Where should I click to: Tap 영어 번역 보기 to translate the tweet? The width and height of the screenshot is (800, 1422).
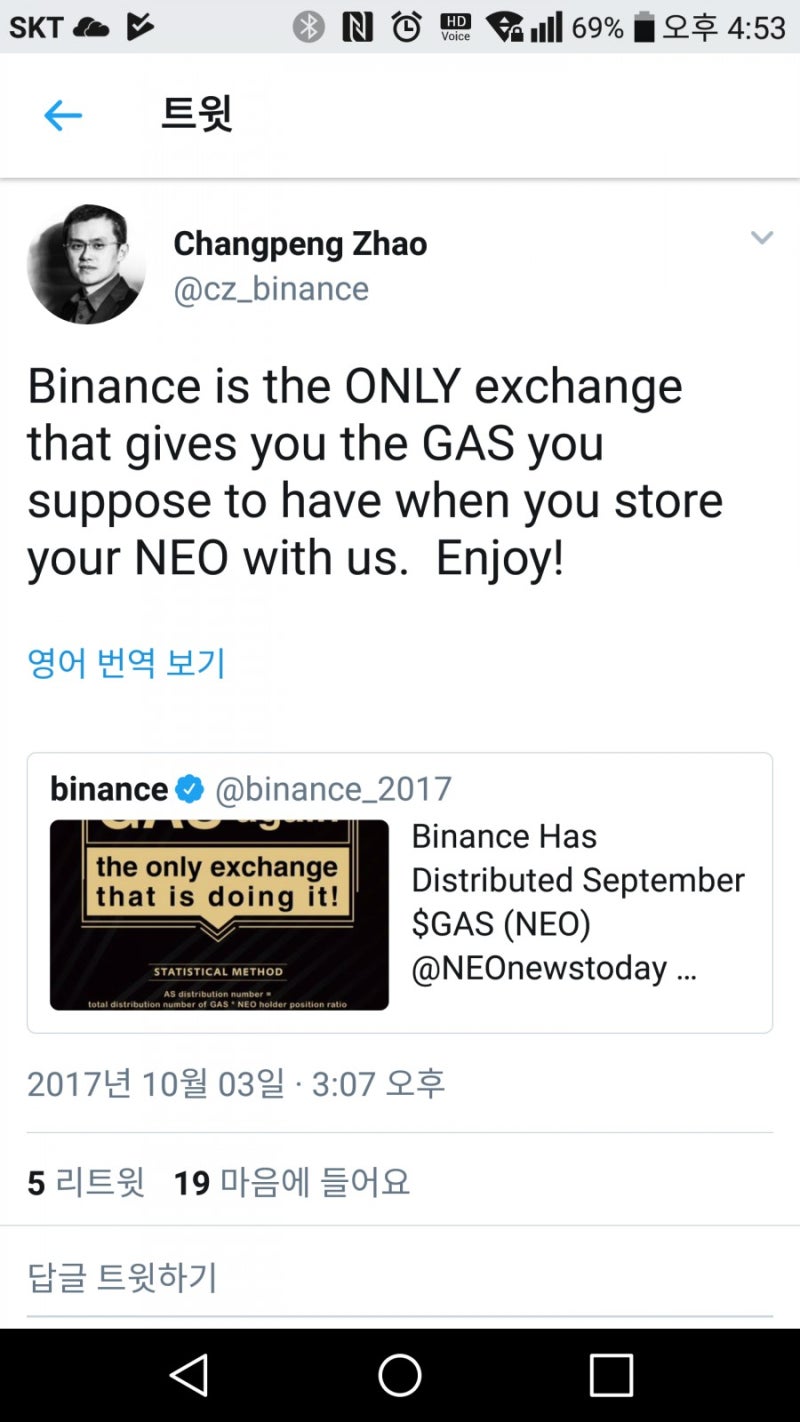click(x=126, y=661)
